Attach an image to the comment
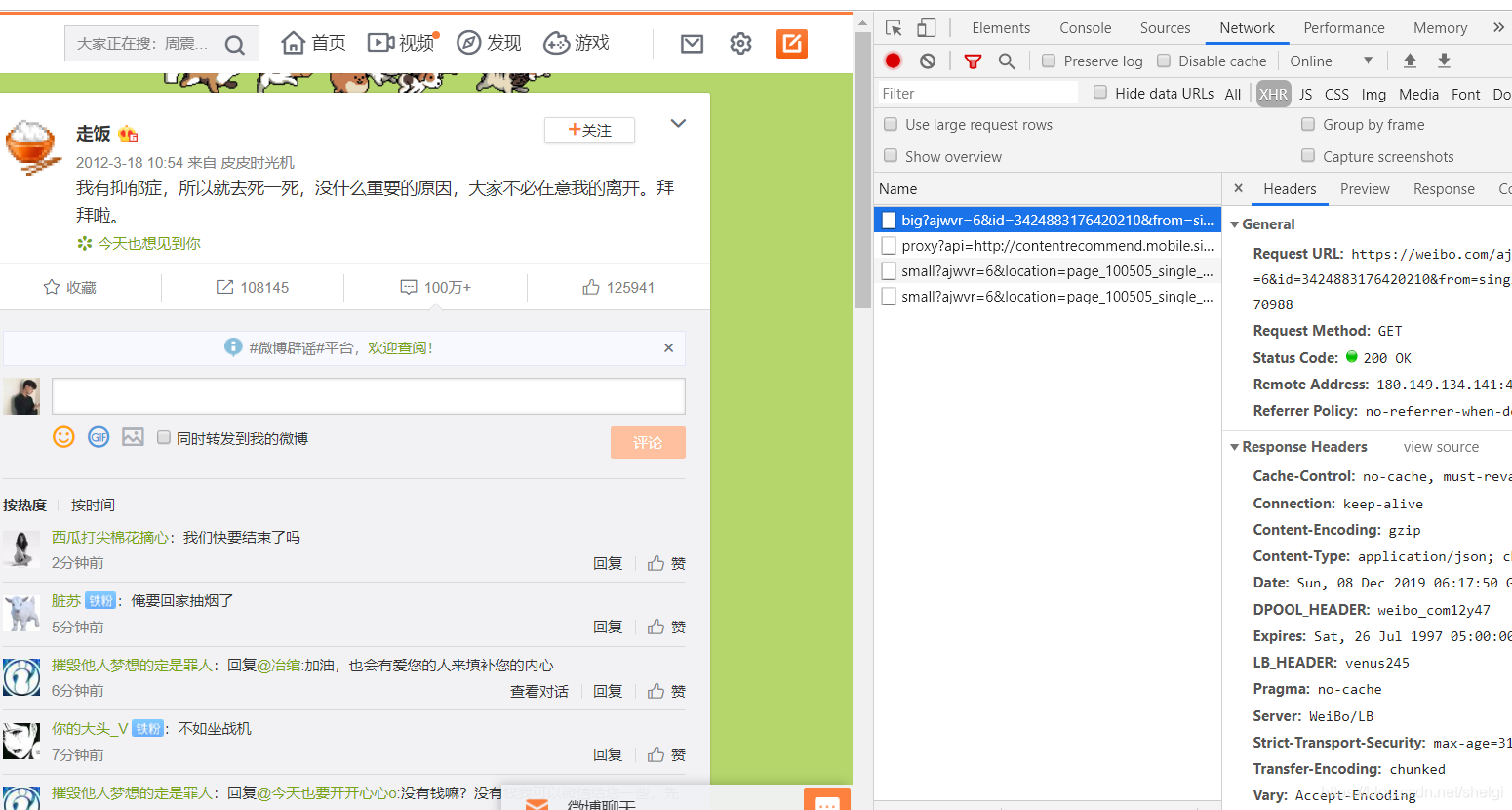1512x810 pixels. tap(133, 437)
